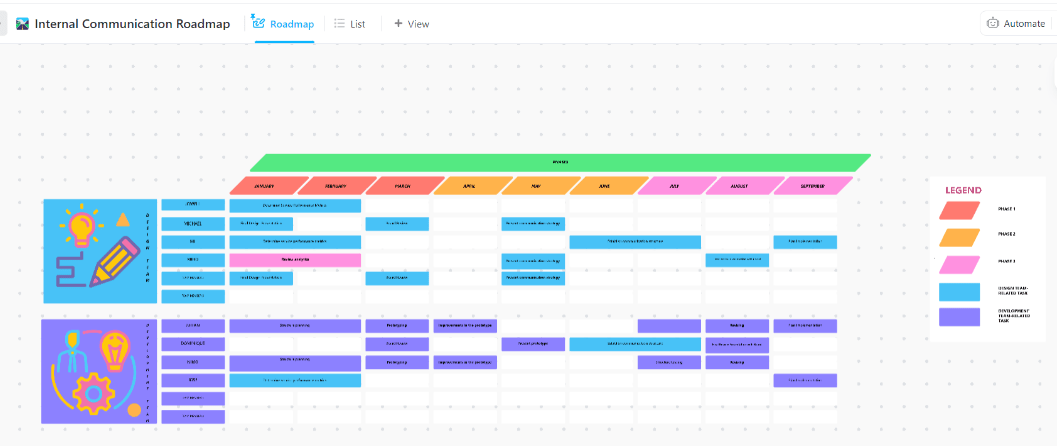Image resolution: width=1057 pixels, height=446 pixels.
Task: Select the Phase 2 legend label
Action: (1006, 234)
